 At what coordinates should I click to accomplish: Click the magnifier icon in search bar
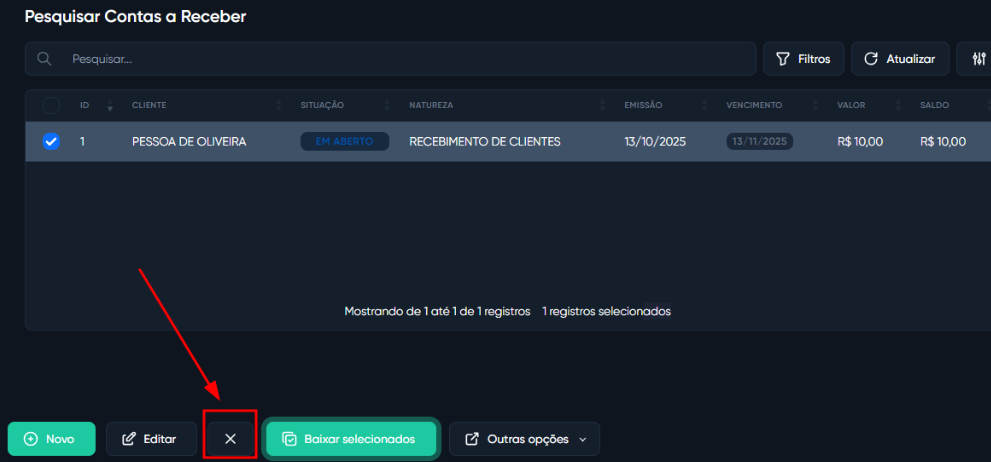(44, 59)
